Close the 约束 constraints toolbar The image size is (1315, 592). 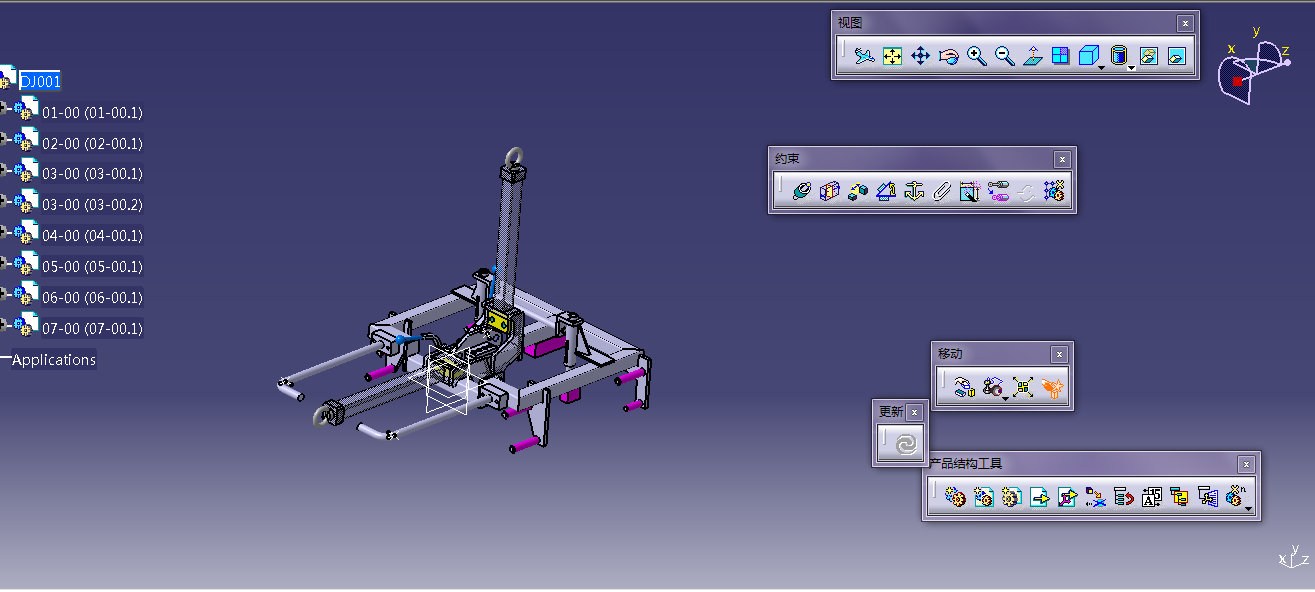click(x=1062, y=159)
